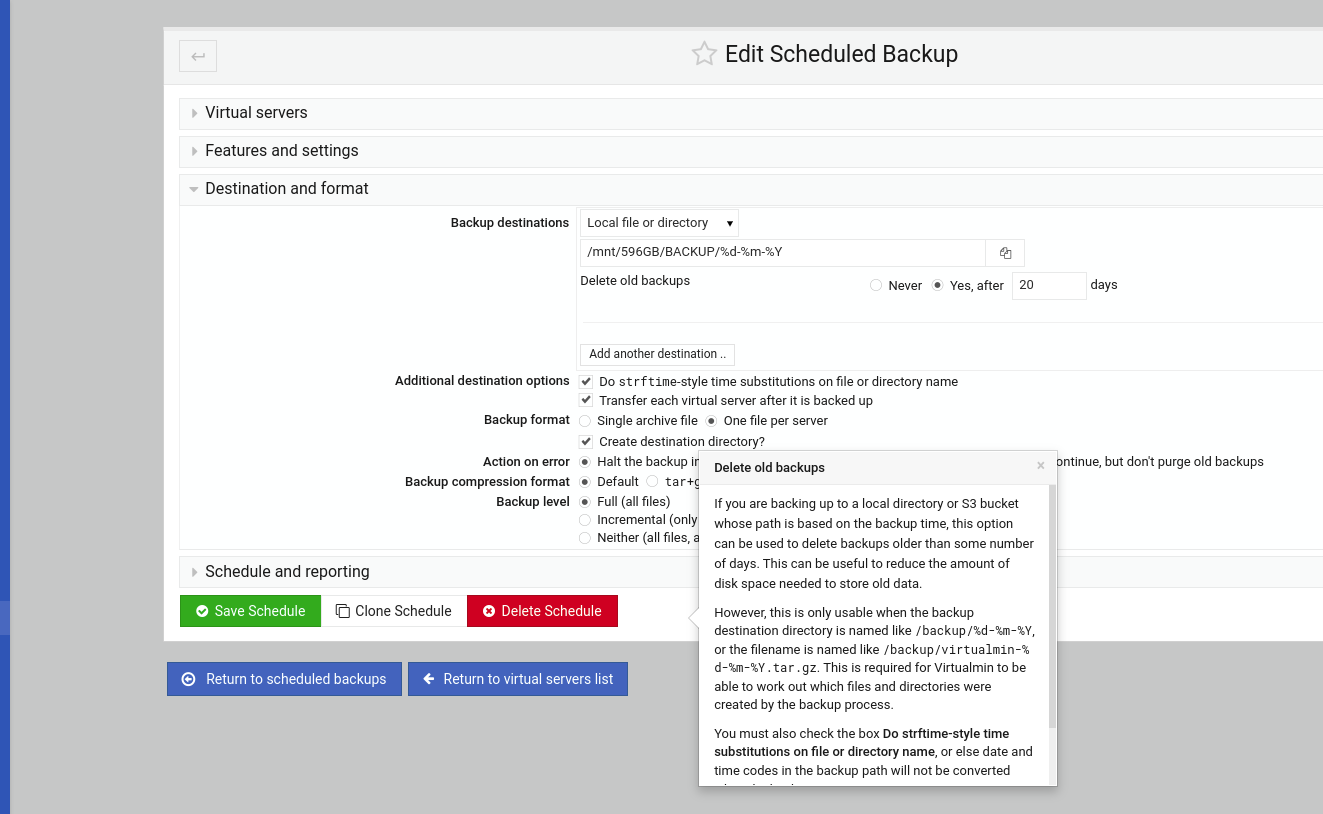Select One file per server format
Image resolution: width=1323 pixels, height=814 pixels.
pyautogui.click(x=711, y=421)
